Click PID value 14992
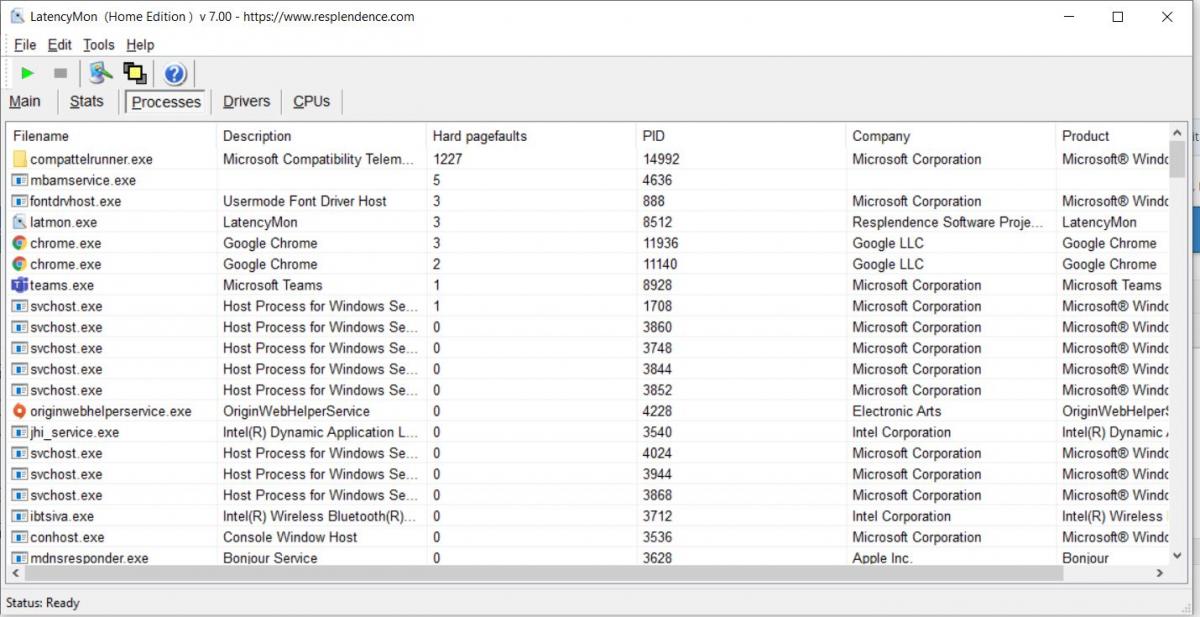The image size is (1200, 617). coord(661,159)
